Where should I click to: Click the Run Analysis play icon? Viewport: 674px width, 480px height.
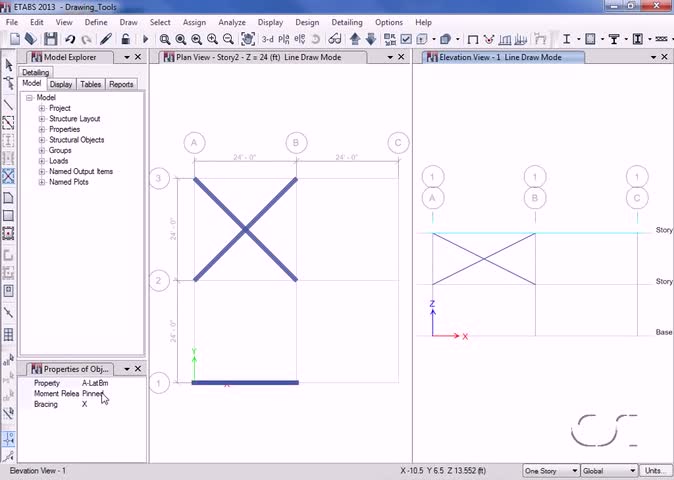145,40
